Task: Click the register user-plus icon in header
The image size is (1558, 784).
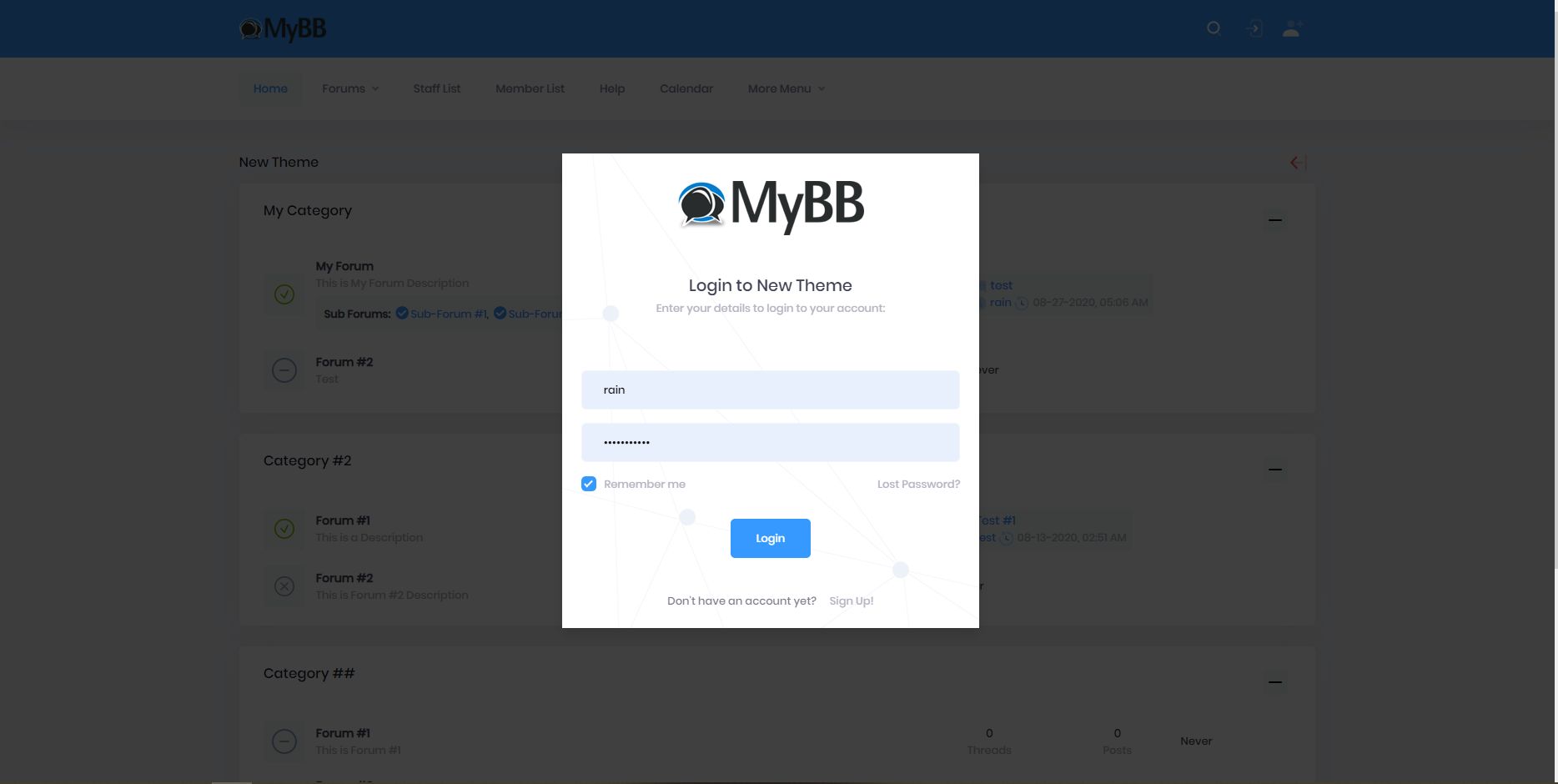Action: pyautogui.click(x=1292, y=28)
